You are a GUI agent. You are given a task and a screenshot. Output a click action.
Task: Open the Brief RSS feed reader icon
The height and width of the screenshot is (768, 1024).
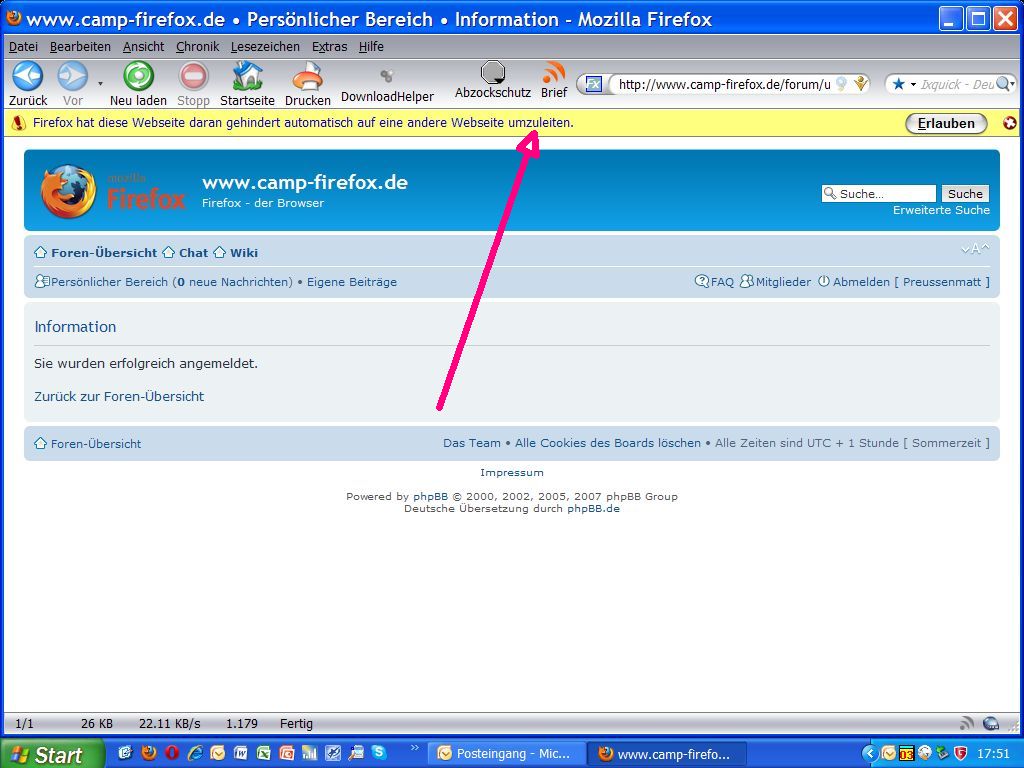click(554, 72)
